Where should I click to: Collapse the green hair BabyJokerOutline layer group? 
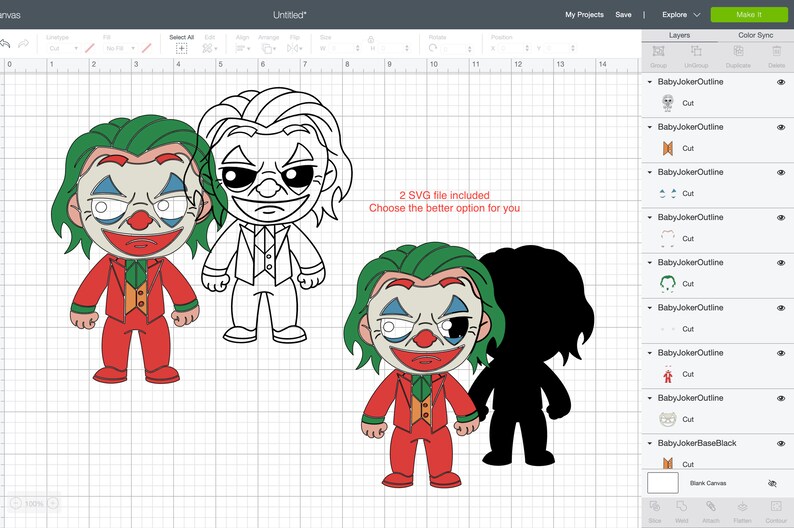[x=650, y=263]
